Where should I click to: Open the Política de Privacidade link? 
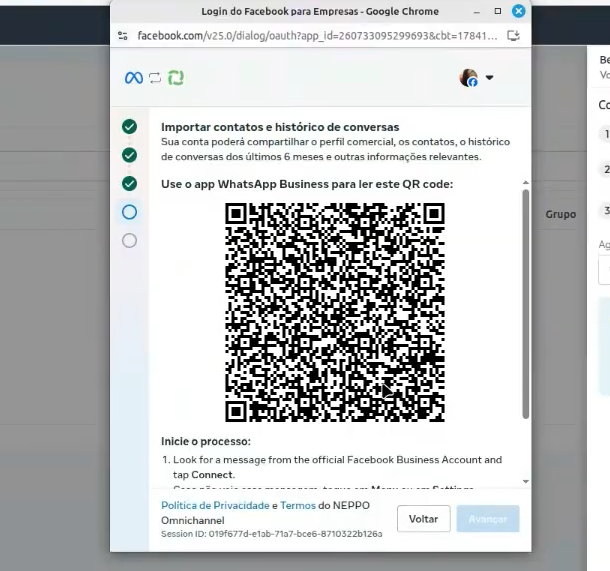pyautogui.click(x=215, y=505)
